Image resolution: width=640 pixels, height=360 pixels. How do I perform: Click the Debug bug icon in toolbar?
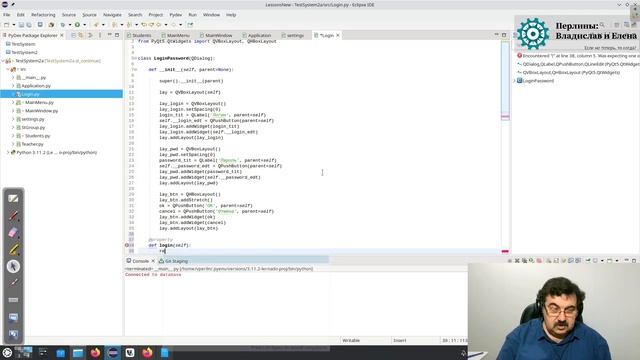coord(63,25)
